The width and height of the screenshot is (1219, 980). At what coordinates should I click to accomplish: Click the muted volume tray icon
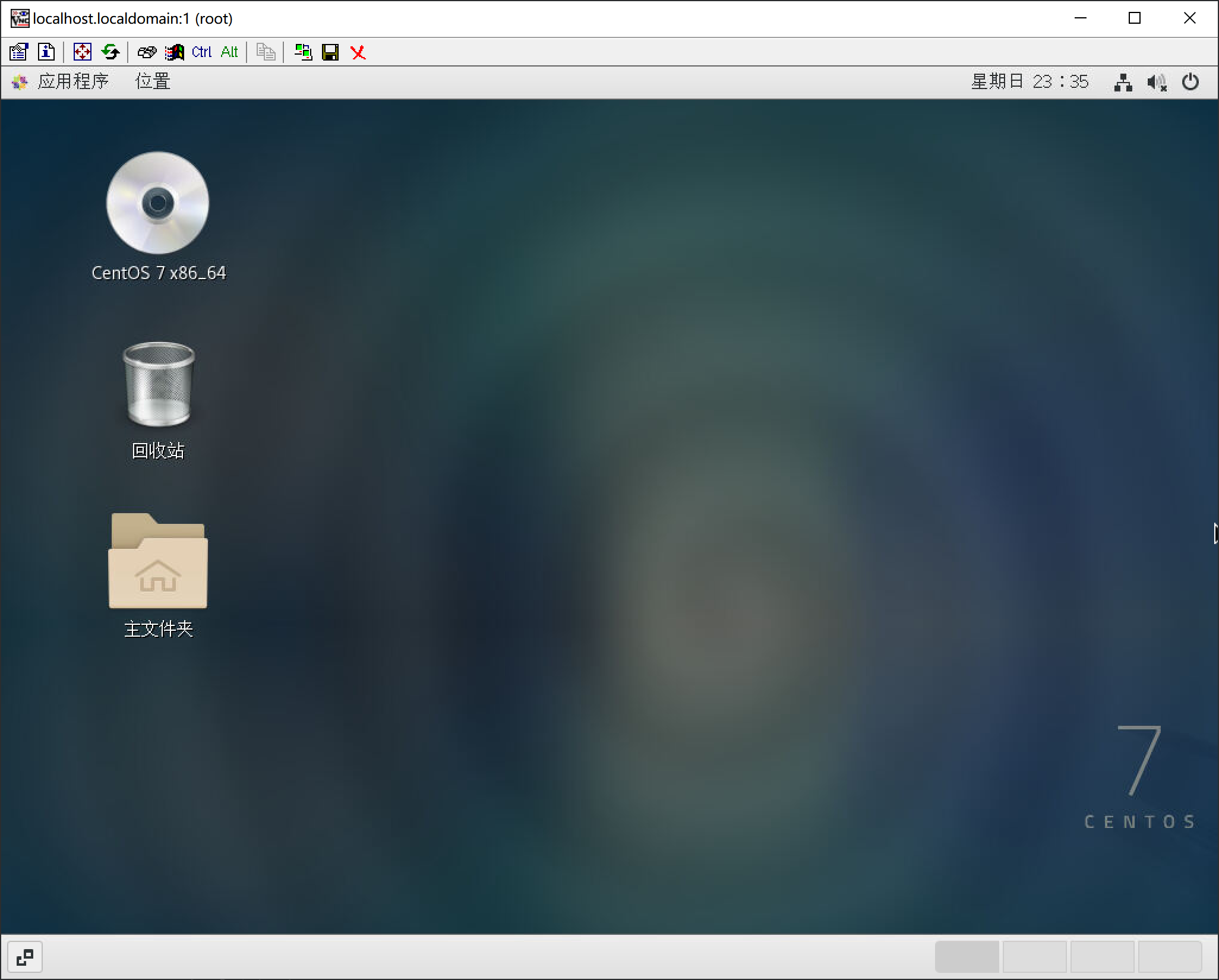point(1157,82)
